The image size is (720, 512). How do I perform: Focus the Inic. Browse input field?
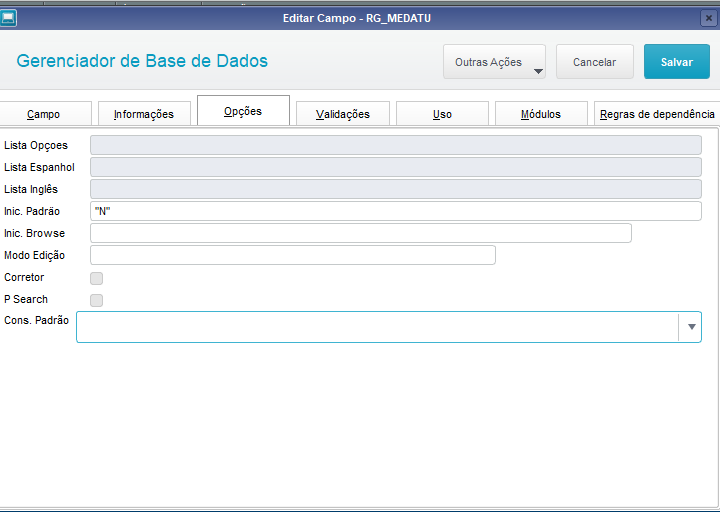click(x=361, y=233)
